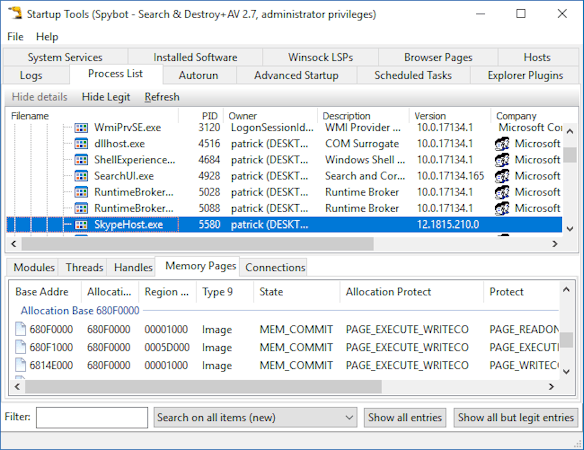Viewport: 584px width, 450px height.
Task: Click Refresh in the toolbar
Action: pyautogui.click(x=162, y=97)
